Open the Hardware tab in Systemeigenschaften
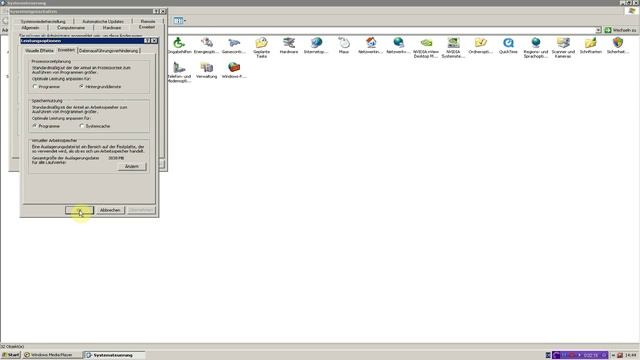This screenshot has height=360, width=640. tap(112, 28)
